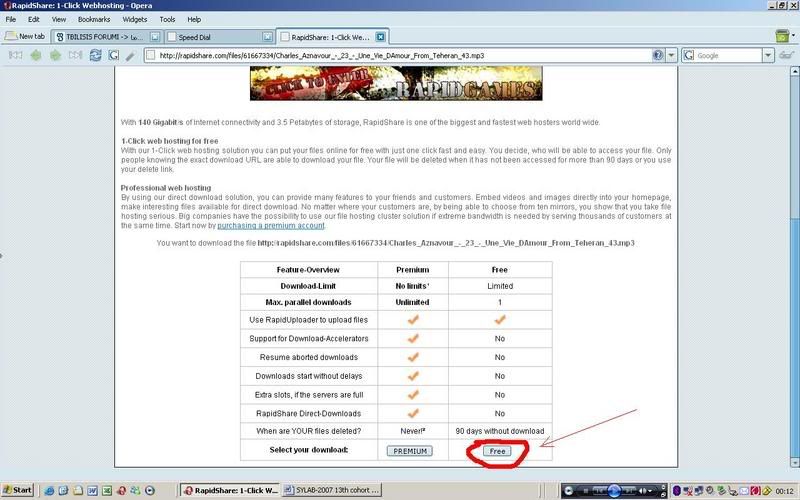
Task: Open the Edit menu
Action: point(34,19)
